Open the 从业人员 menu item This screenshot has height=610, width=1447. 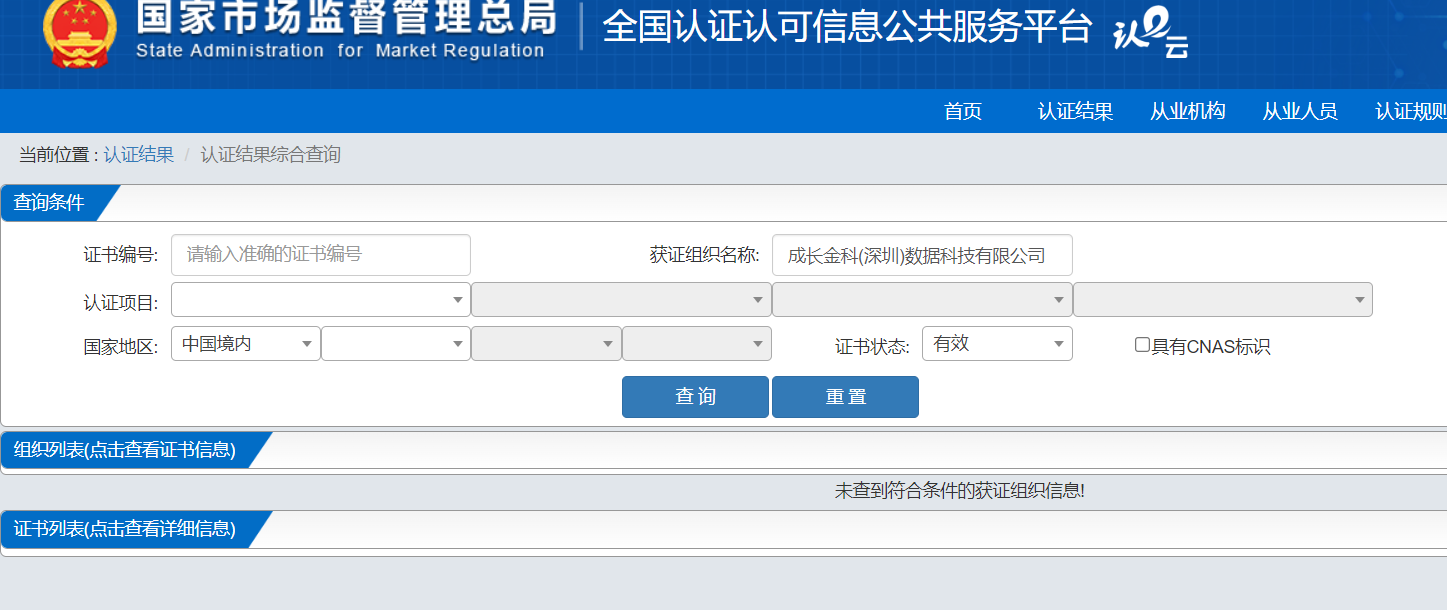pyautogui.click(x=1299, y=111)
